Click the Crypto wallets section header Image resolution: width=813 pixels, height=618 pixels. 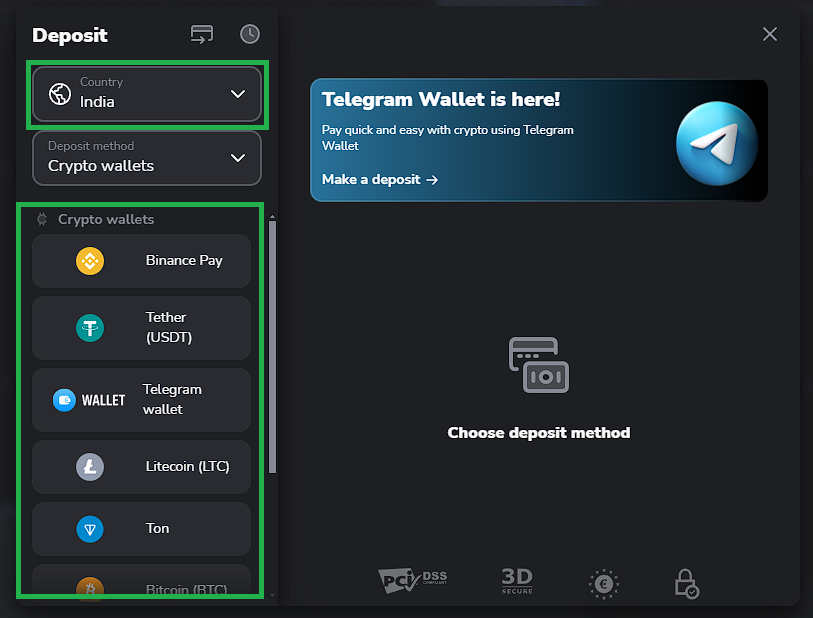[105, 219]
